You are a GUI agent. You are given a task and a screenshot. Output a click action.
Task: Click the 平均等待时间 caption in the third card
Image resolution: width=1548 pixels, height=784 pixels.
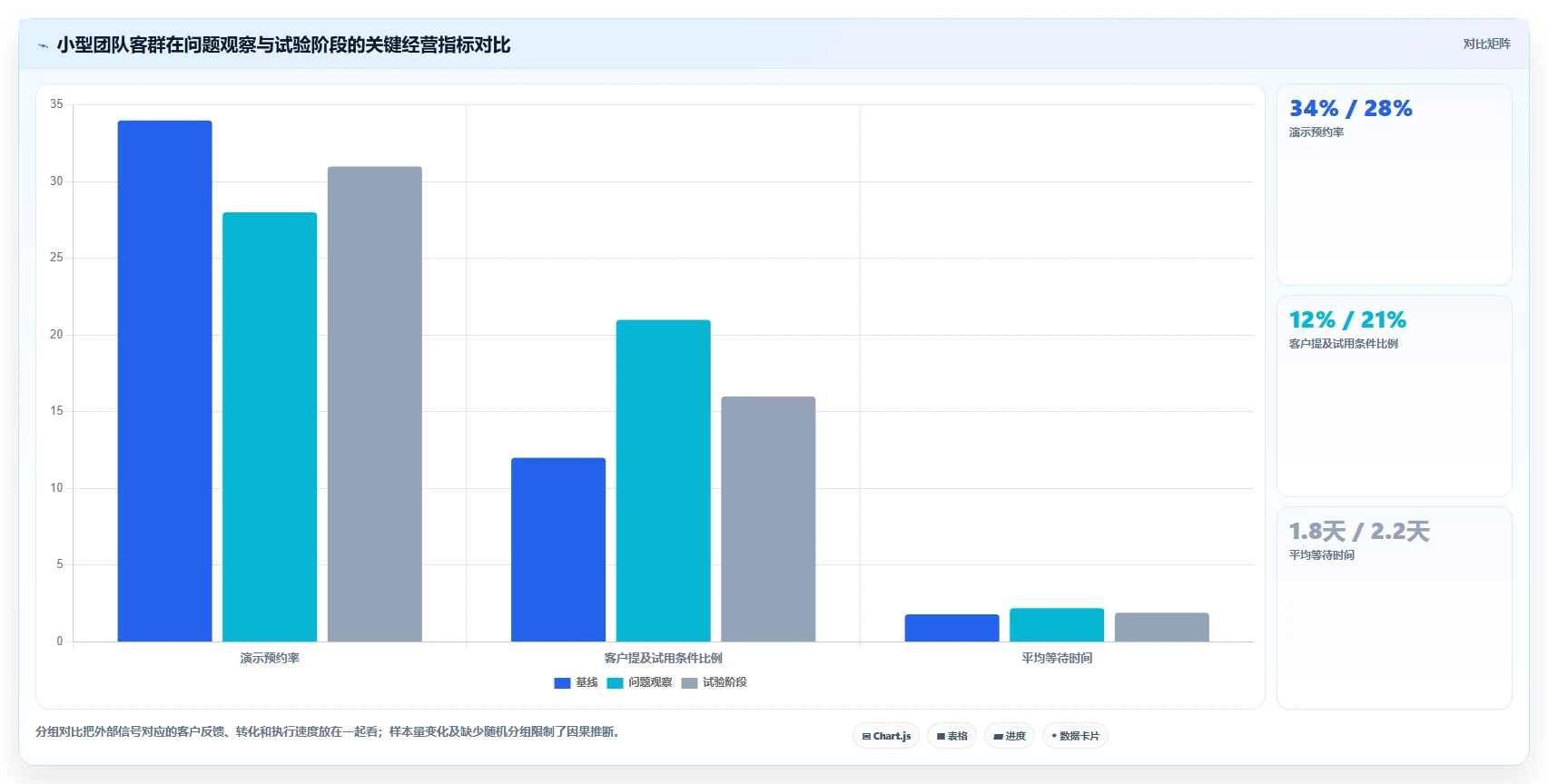pos(1322,555)
